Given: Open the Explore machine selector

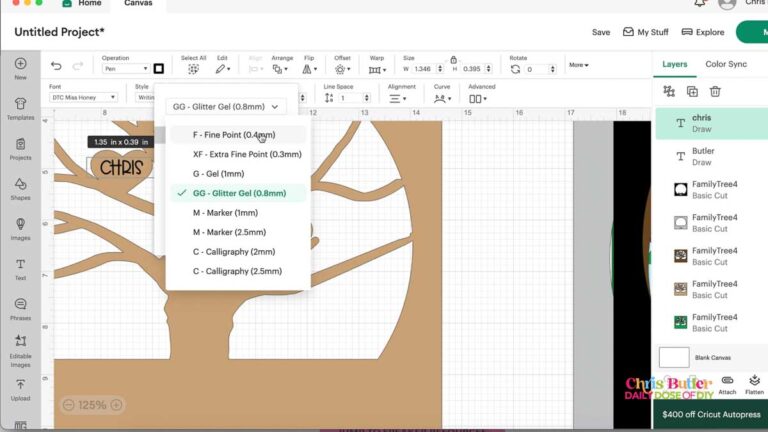Looking at the screenshot, I should coord(703,32).
